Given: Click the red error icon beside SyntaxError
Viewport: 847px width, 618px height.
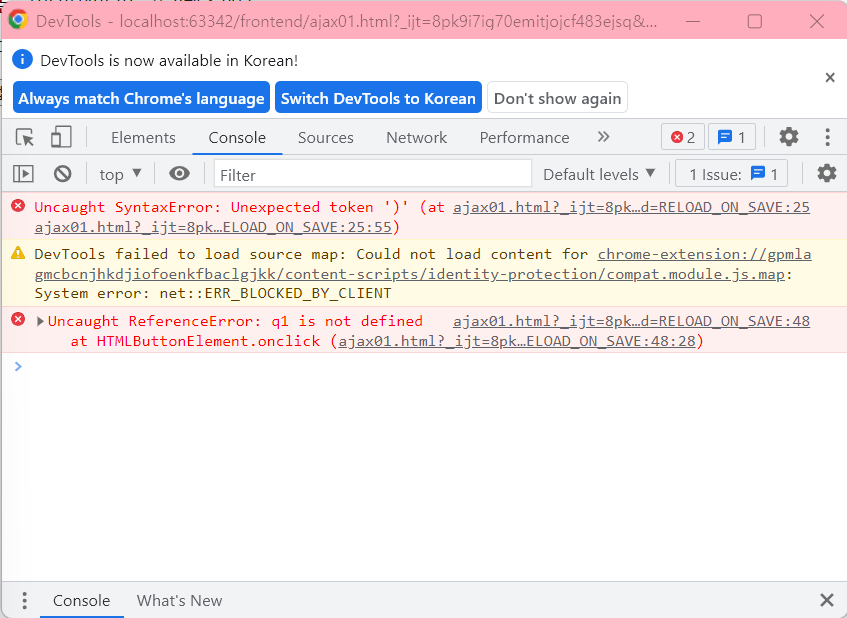Looking at the screenshot, I should click(x=18, y=205).
